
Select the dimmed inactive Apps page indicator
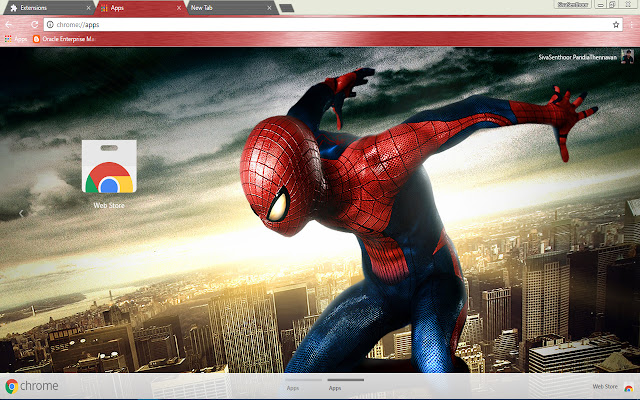tap(303, 384)
